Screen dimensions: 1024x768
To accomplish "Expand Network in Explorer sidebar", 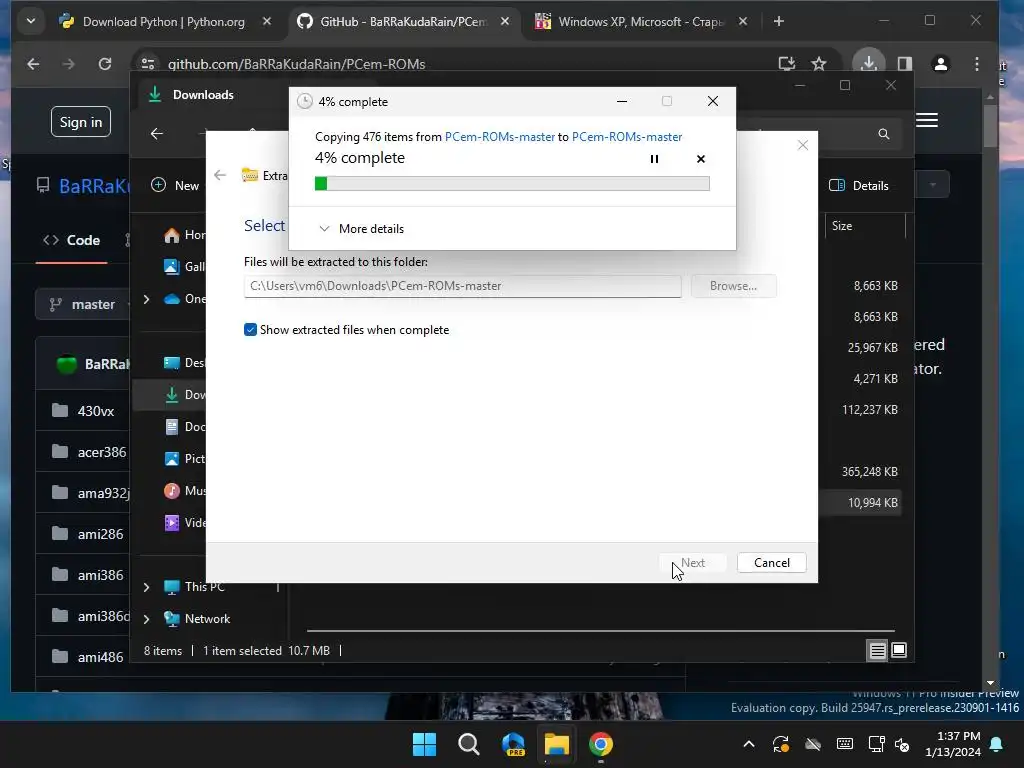I will coord(146,619).
